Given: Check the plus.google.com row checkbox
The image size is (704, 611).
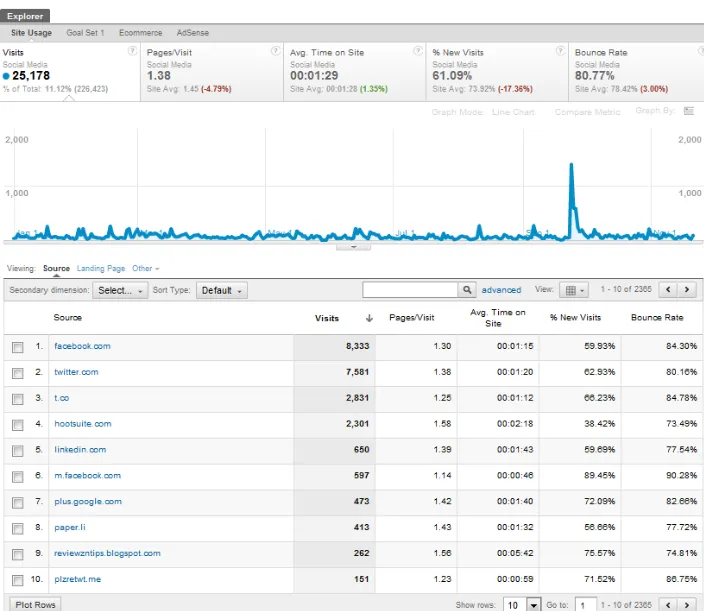Looking at the screenshot, I should point(18,502).
